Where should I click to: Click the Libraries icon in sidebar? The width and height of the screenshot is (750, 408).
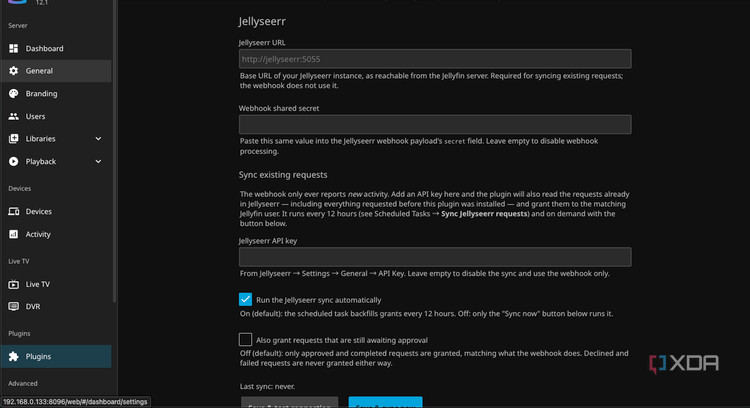pos(13,139)
